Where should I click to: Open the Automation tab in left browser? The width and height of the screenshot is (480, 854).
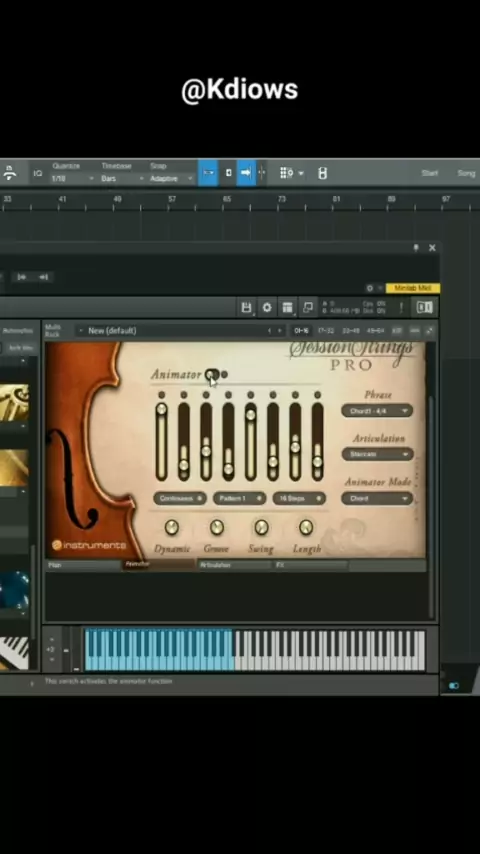18,331
